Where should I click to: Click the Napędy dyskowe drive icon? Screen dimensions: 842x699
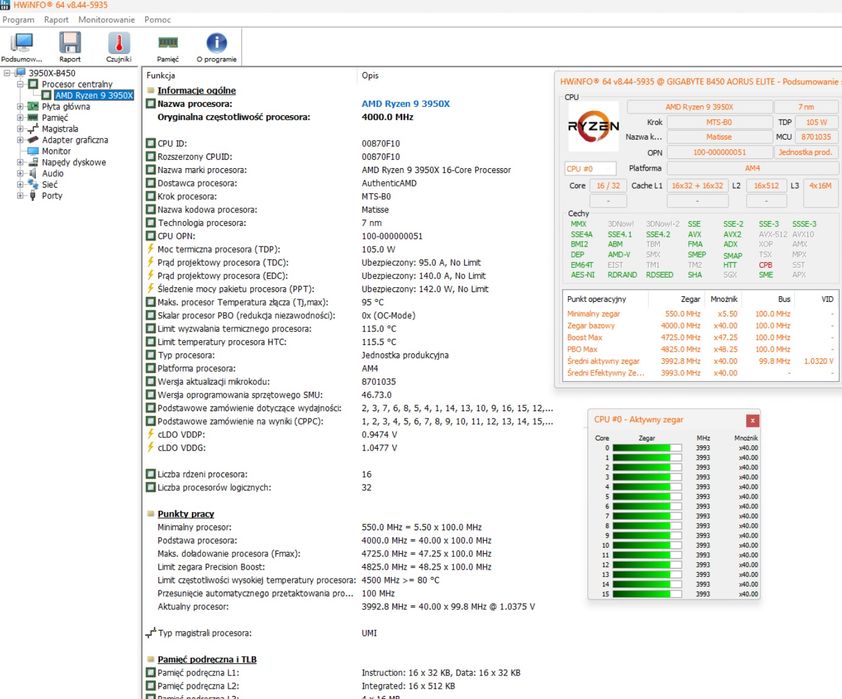pyautogui.click(x=33, y=162)
